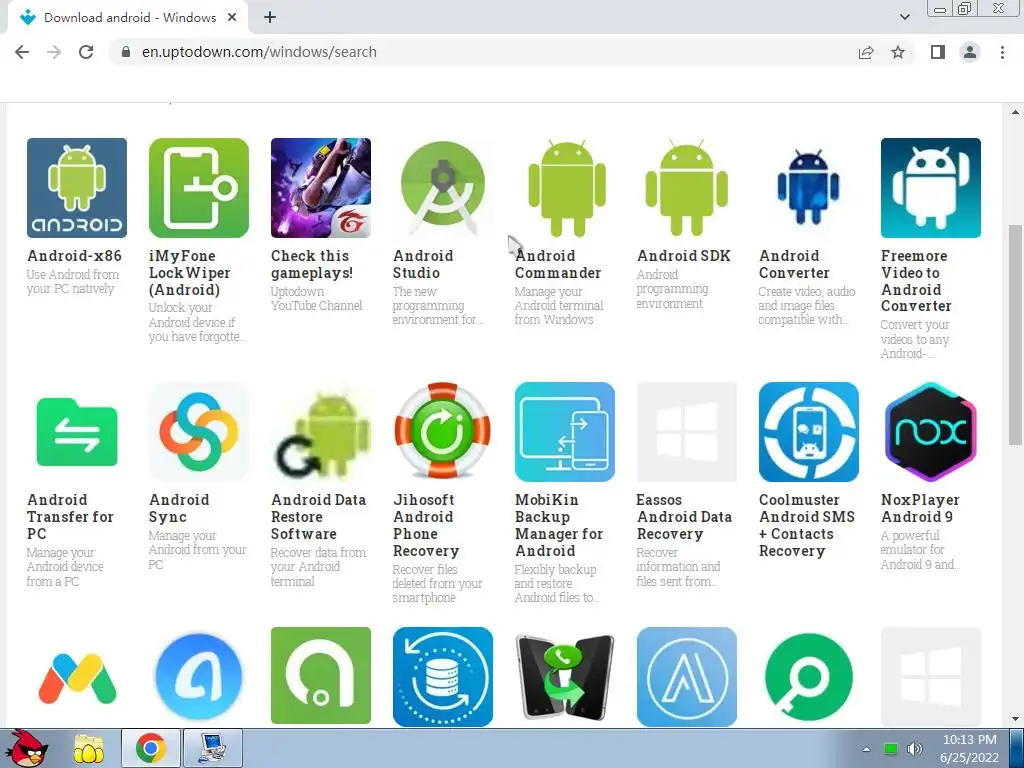
Task: Click the address bar URL
Action: point(259,52)
